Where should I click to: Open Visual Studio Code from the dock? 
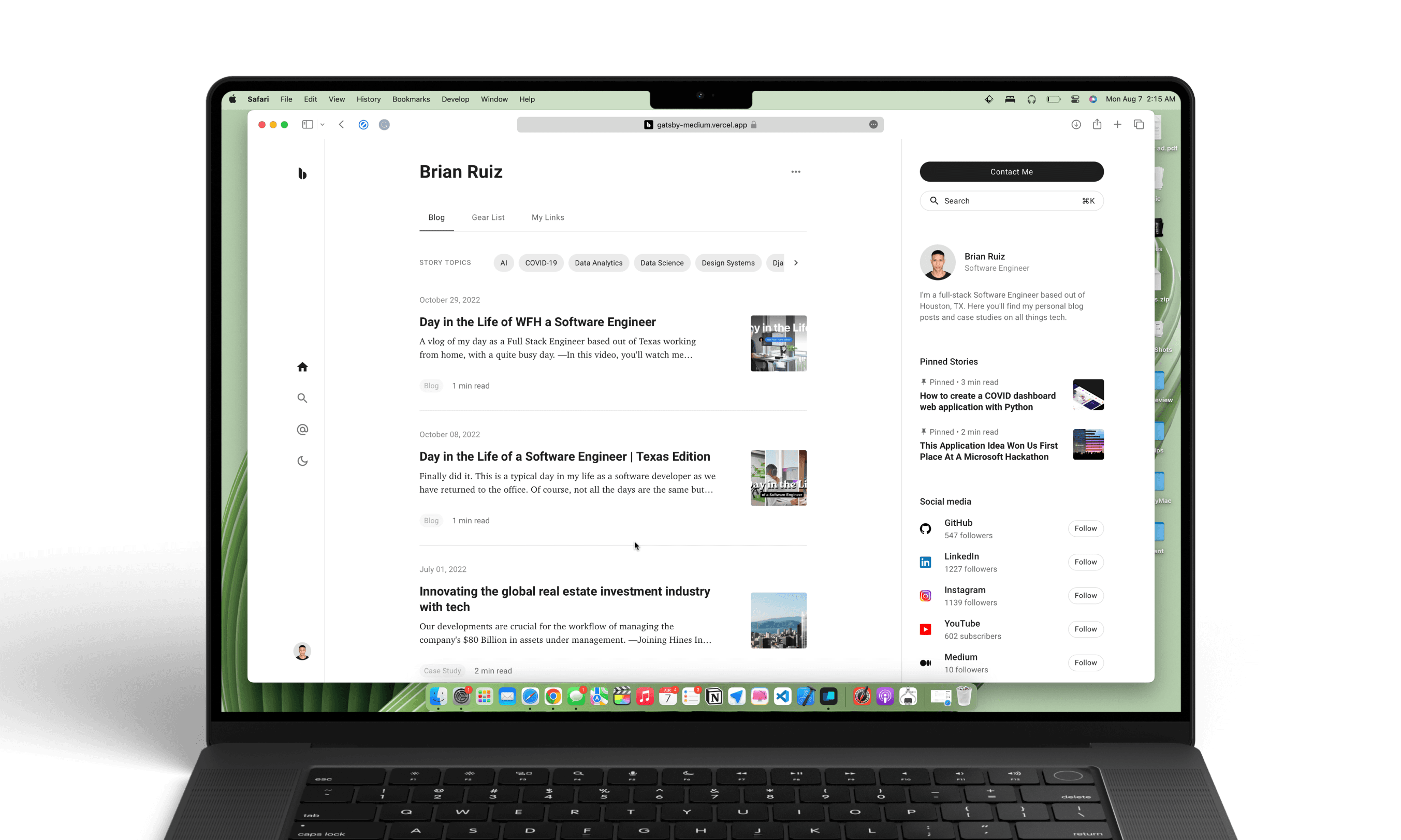pos(782,696)
